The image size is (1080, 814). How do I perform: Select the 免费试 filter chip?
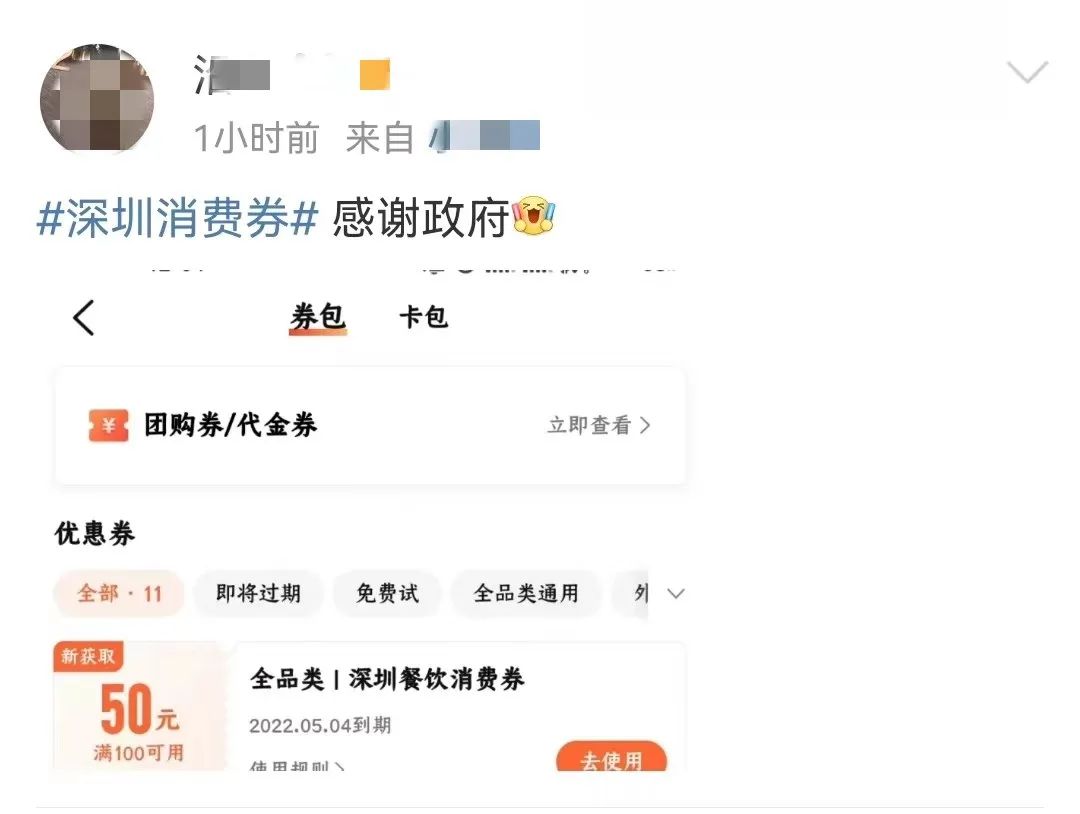click(387, 593)
